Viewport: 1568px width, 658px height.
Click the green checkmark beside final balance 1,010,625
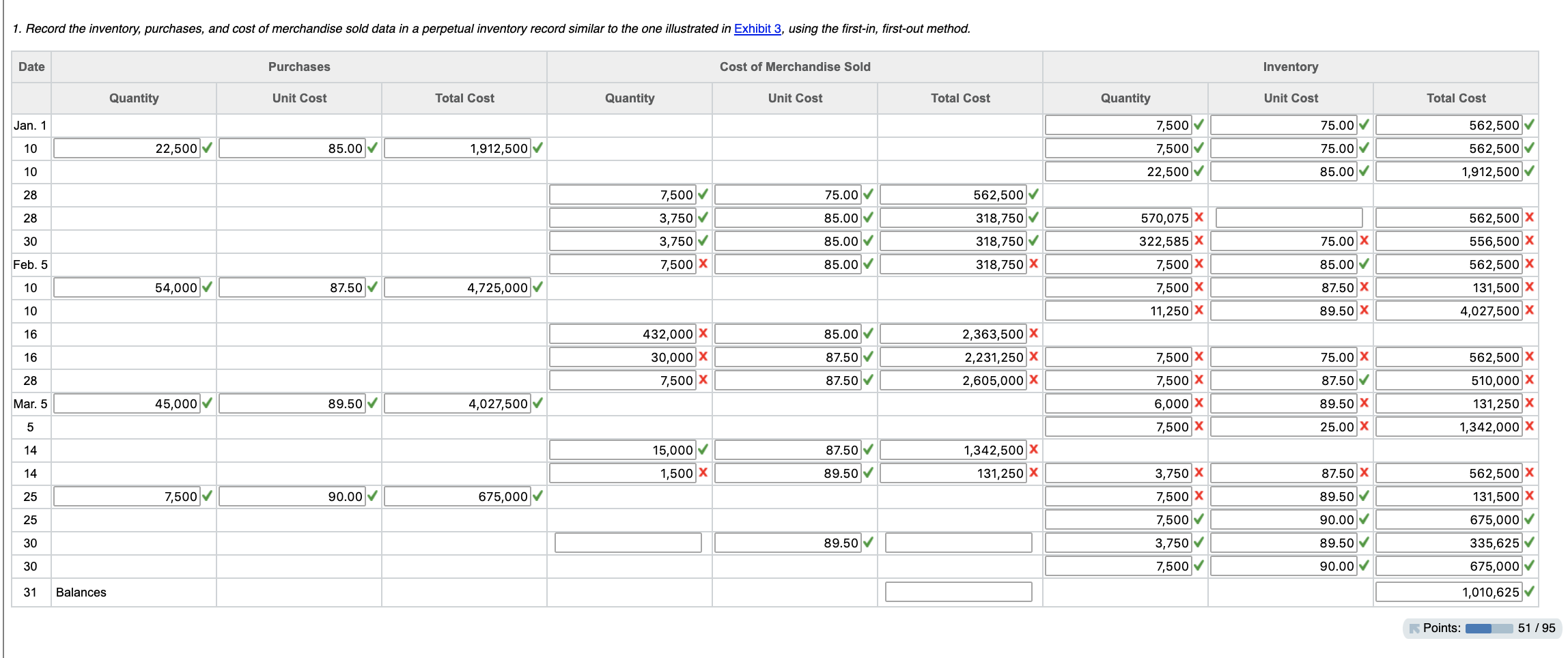[1530, 592]
